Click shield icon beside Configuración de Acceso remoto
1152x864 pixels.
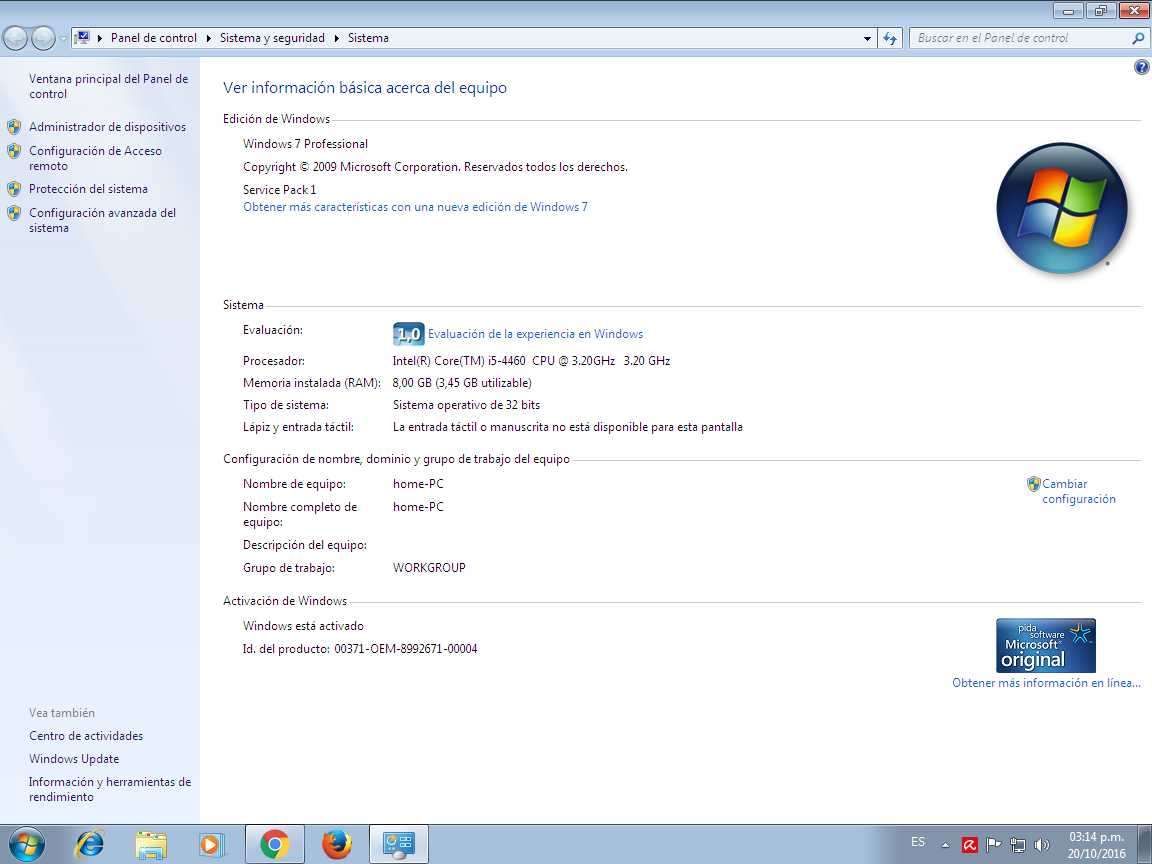[x=14, y=151]
